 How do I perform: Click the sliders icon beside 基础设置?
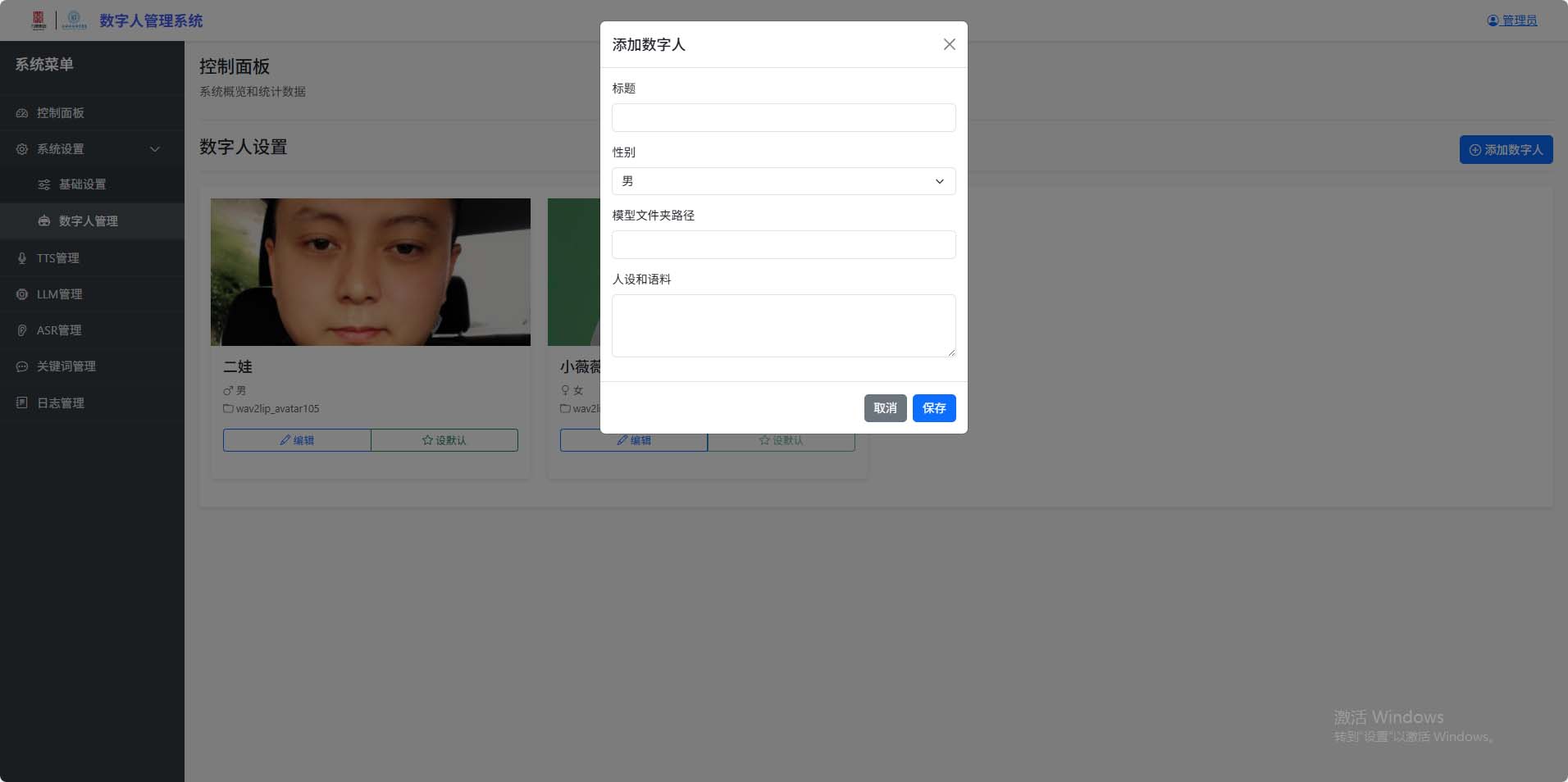pos(44,184)
